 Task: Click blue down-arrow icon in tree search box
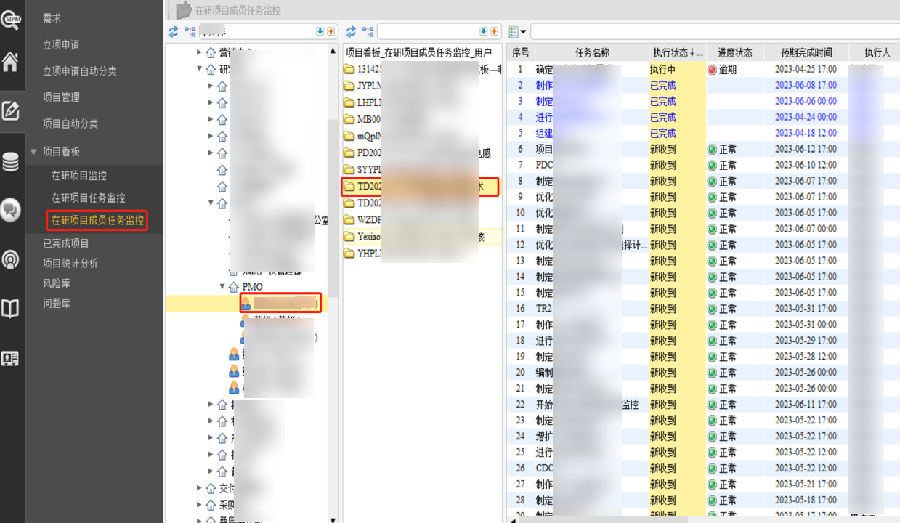click(x=320, y=32)
